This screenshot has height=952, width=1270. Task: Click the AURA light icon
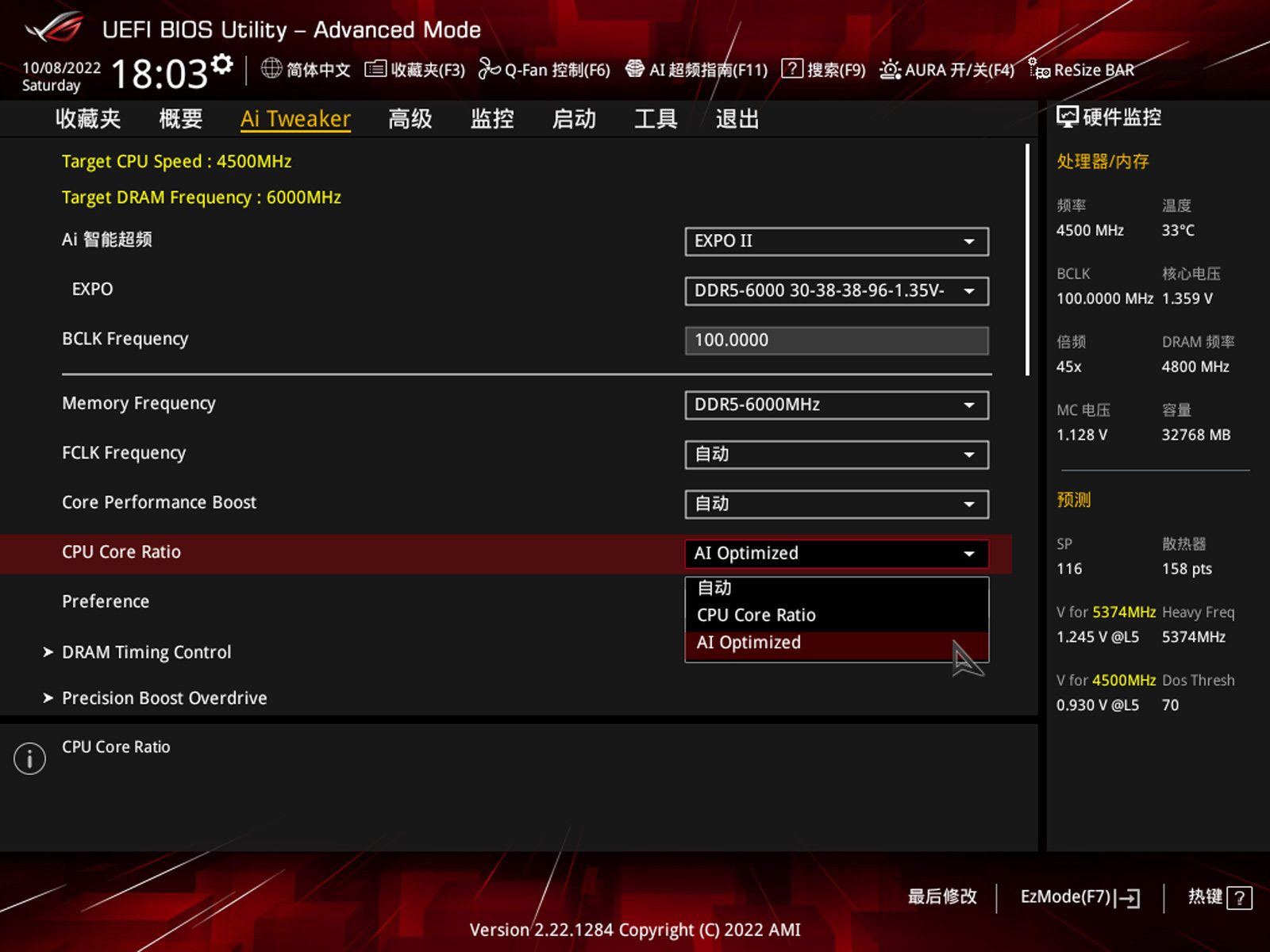pyautogui.click(x=890, y=70)
